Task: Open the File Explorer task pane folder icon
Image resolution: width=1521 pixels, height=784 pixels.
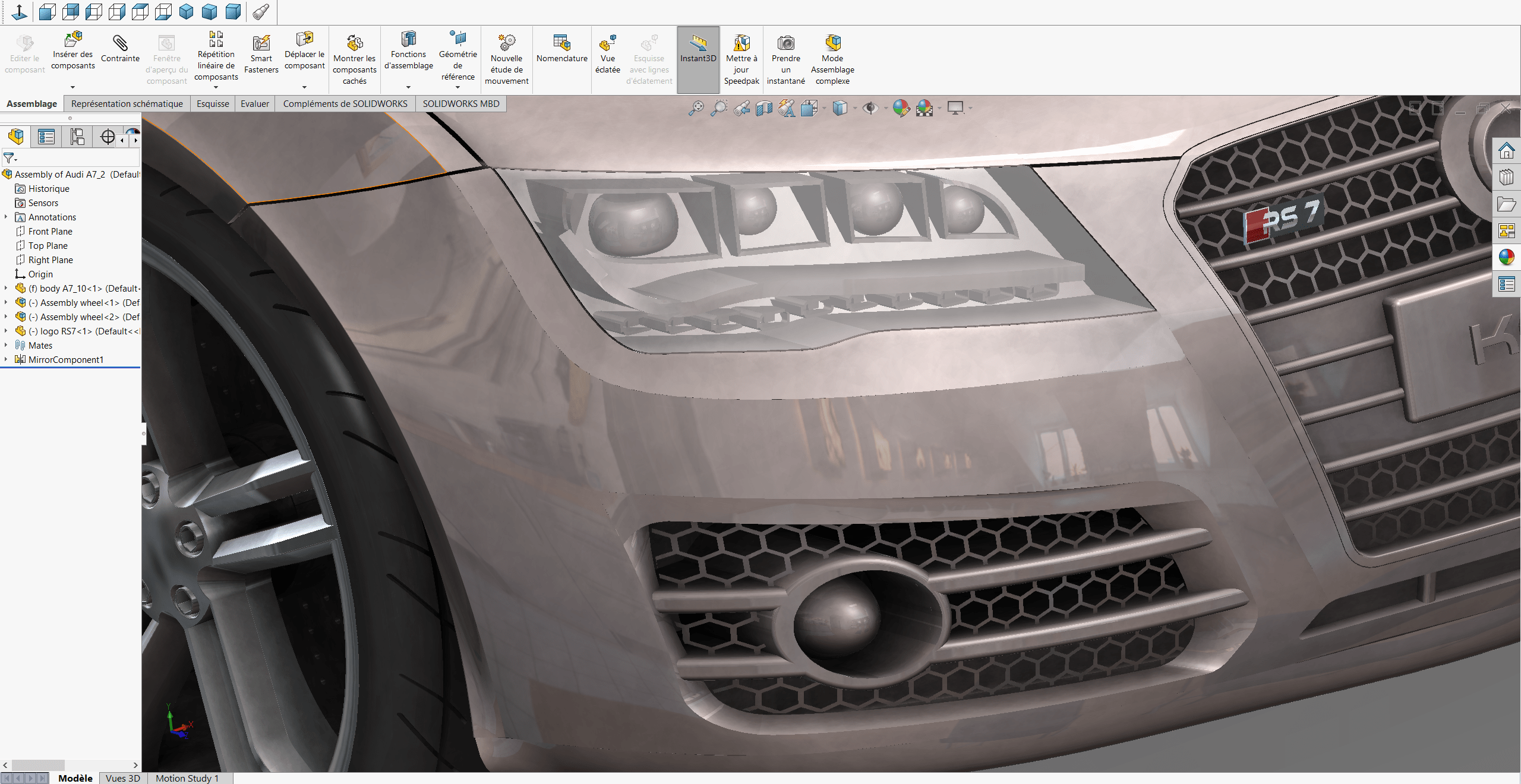Action: click(x=1506, y=204)
